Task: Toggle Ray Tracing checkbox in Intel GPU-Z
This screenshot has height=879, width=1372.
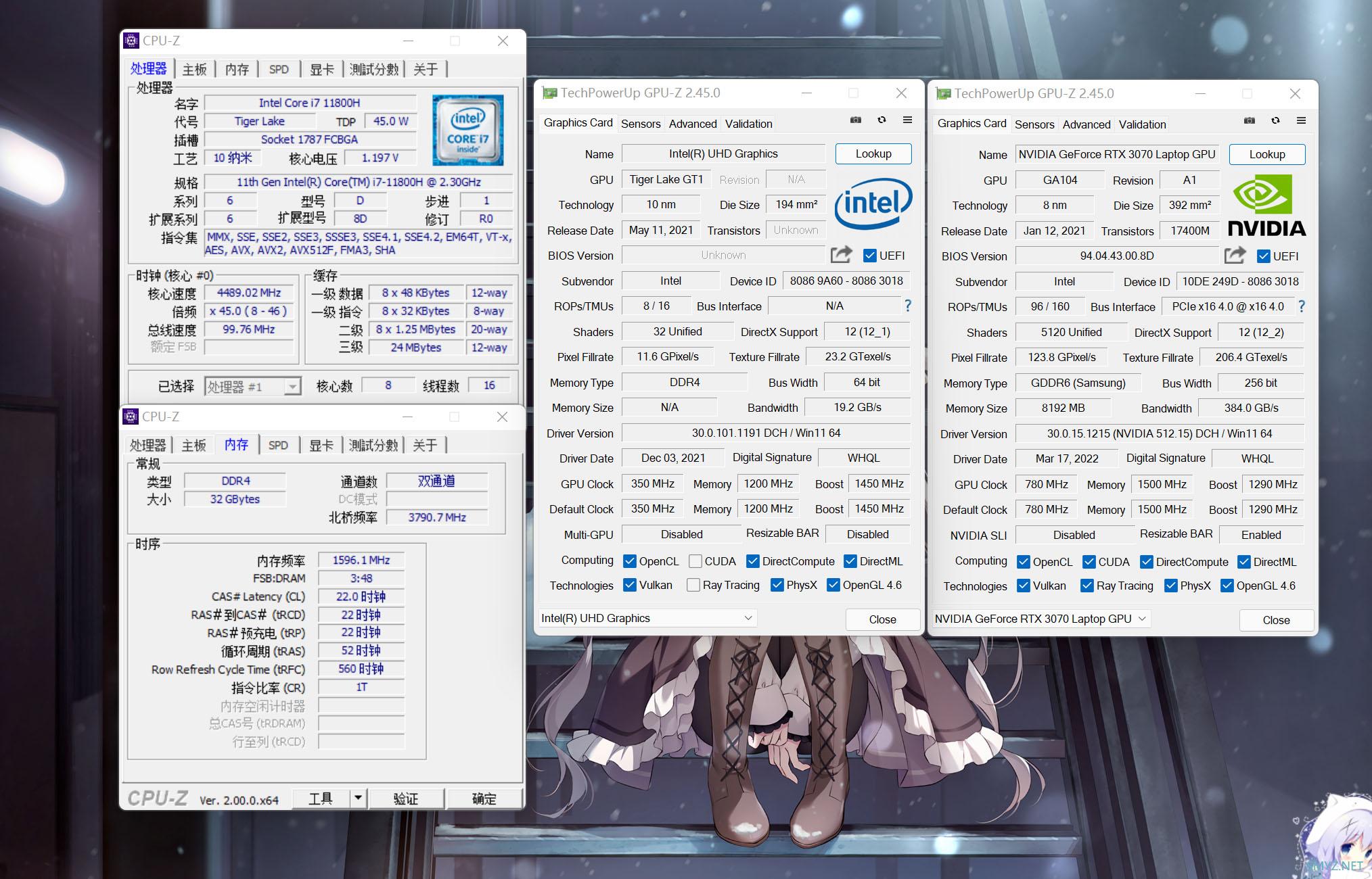Action: tap(693, 585)
